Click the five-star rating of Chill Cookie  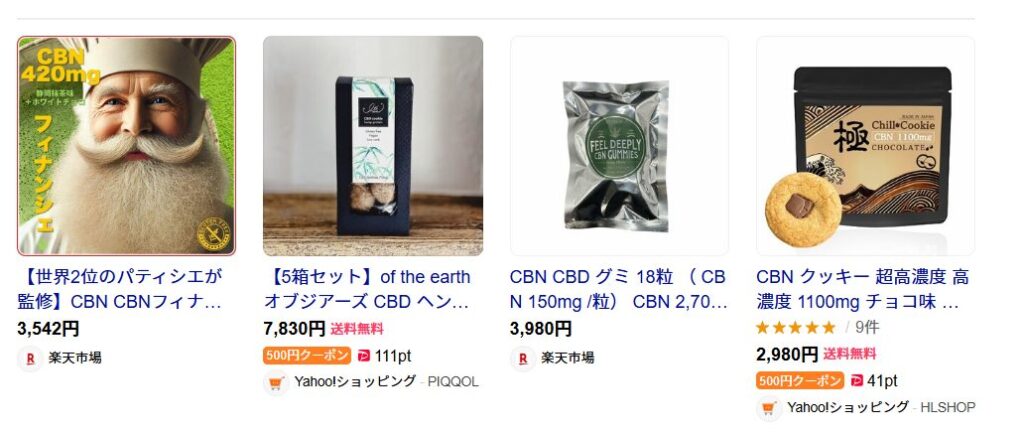(x=795, y=328)
